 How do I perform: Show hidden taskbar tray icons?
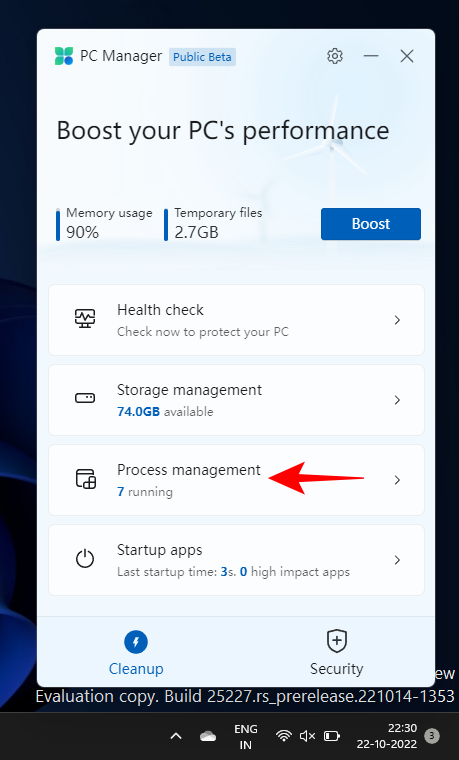[x=176, y=736]
